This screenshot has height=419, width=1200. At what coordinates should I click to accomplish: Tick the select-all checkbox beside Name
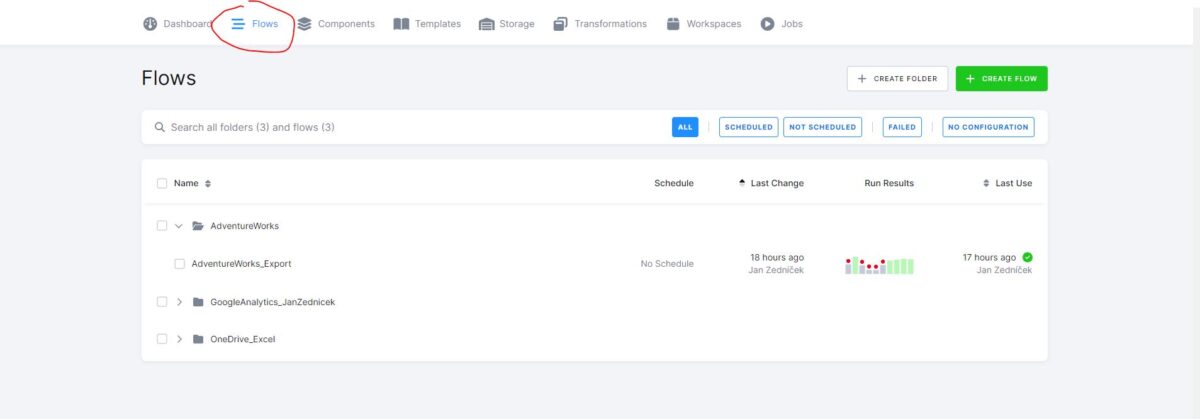click(162, 183)
